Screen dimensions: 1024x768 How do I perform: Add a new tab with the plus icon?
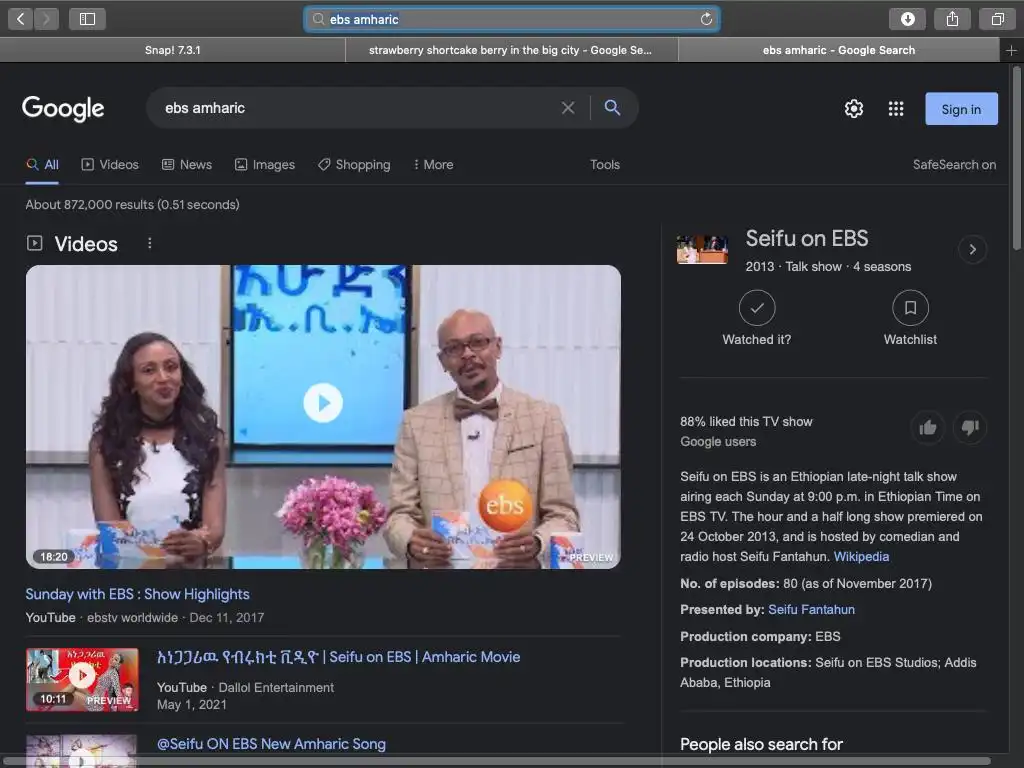(1011, 50)
